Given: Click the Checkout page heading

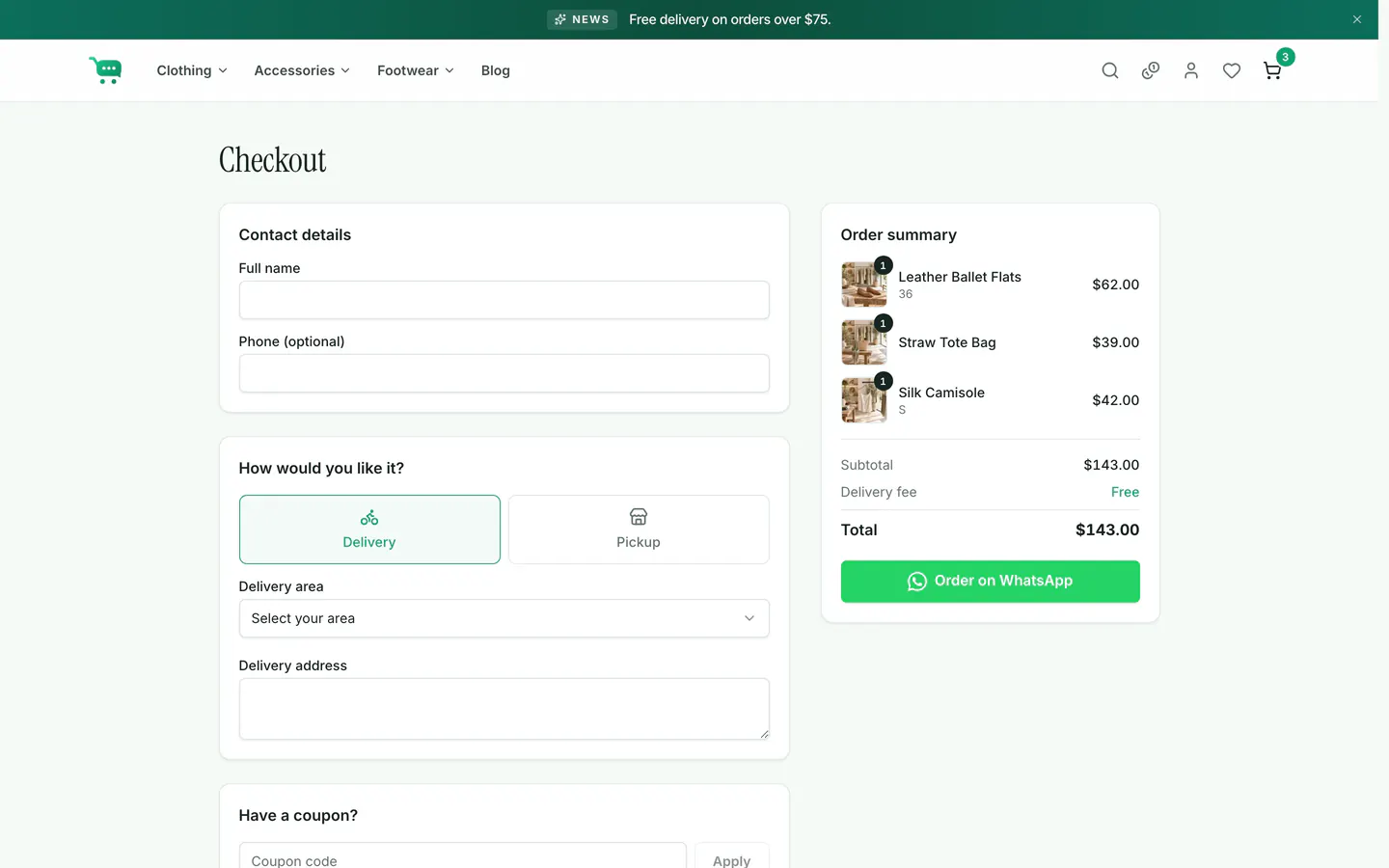Looking at the screenshot, I should 273,160.
